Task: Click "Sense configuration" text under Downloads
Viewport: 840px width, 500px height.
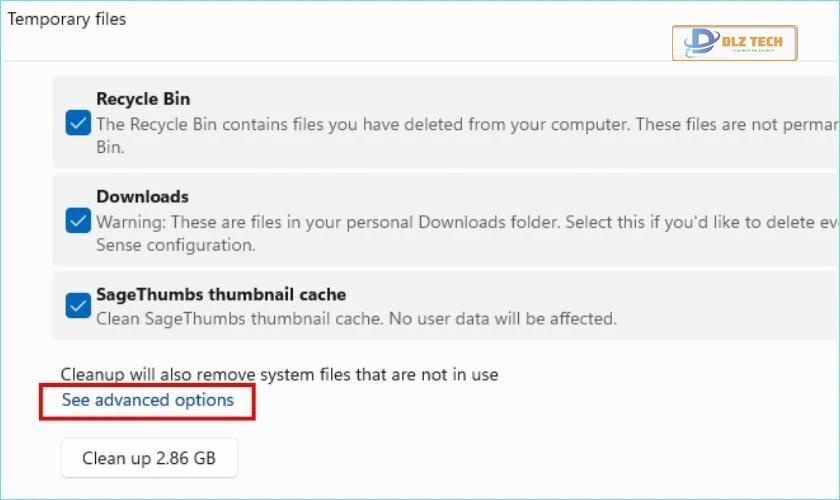Action: [175, 245]
